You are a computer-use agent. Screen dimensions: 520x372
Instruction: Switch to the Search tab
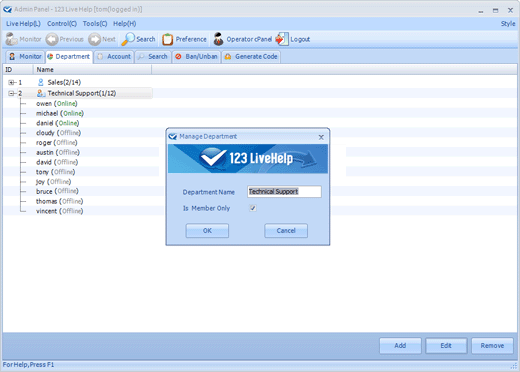tap(153, 57)
